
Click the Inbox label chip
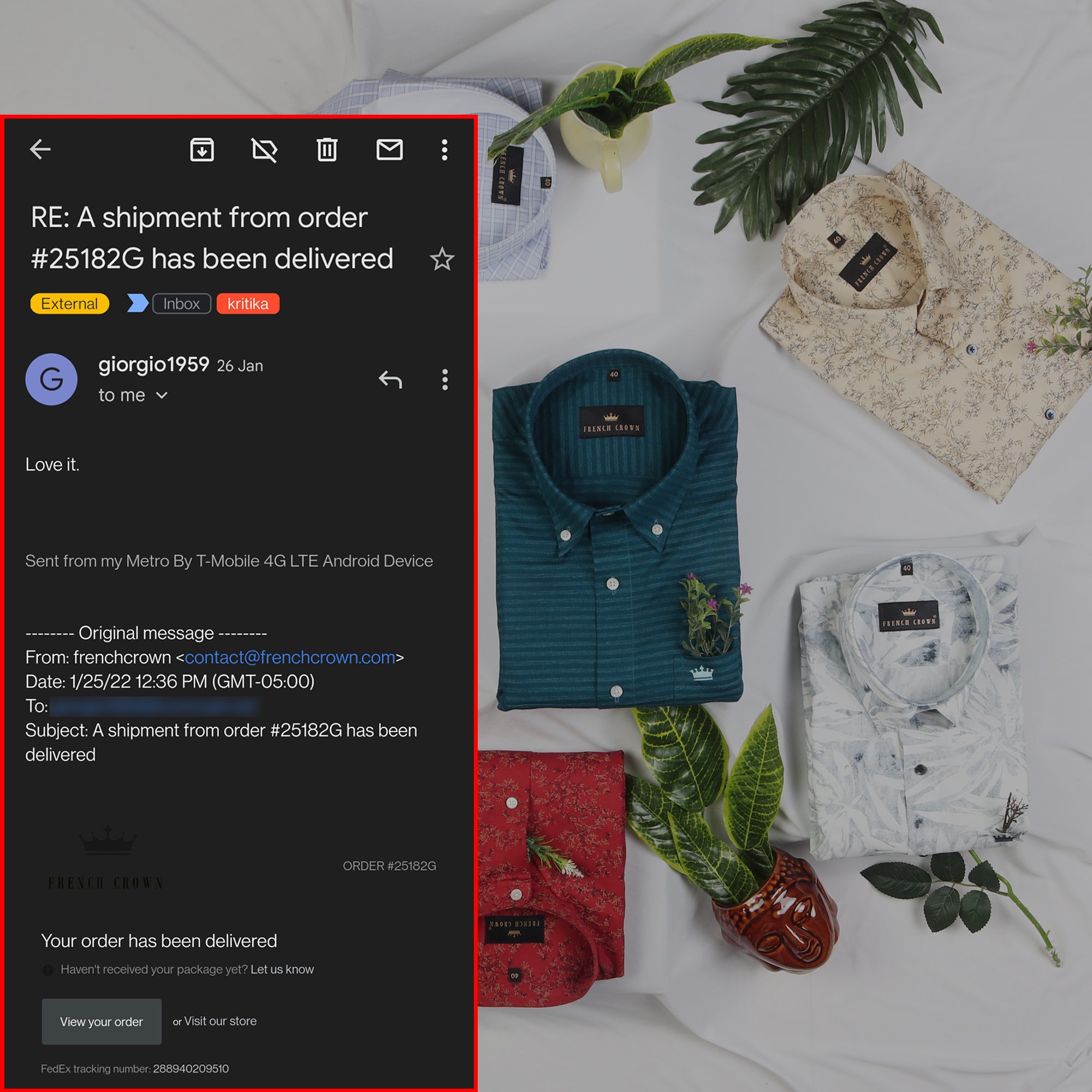[181, 304]
